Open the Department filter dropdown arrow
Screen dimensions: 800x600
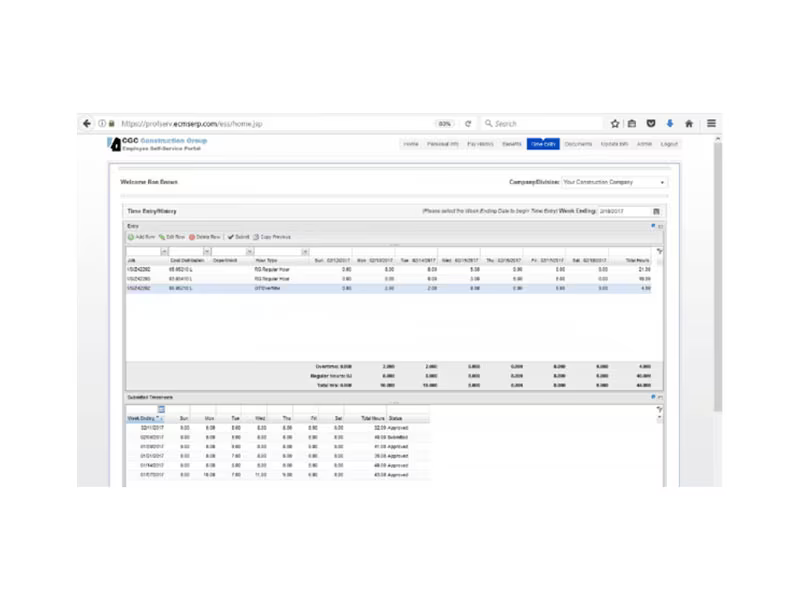click(x=249, y=252)
